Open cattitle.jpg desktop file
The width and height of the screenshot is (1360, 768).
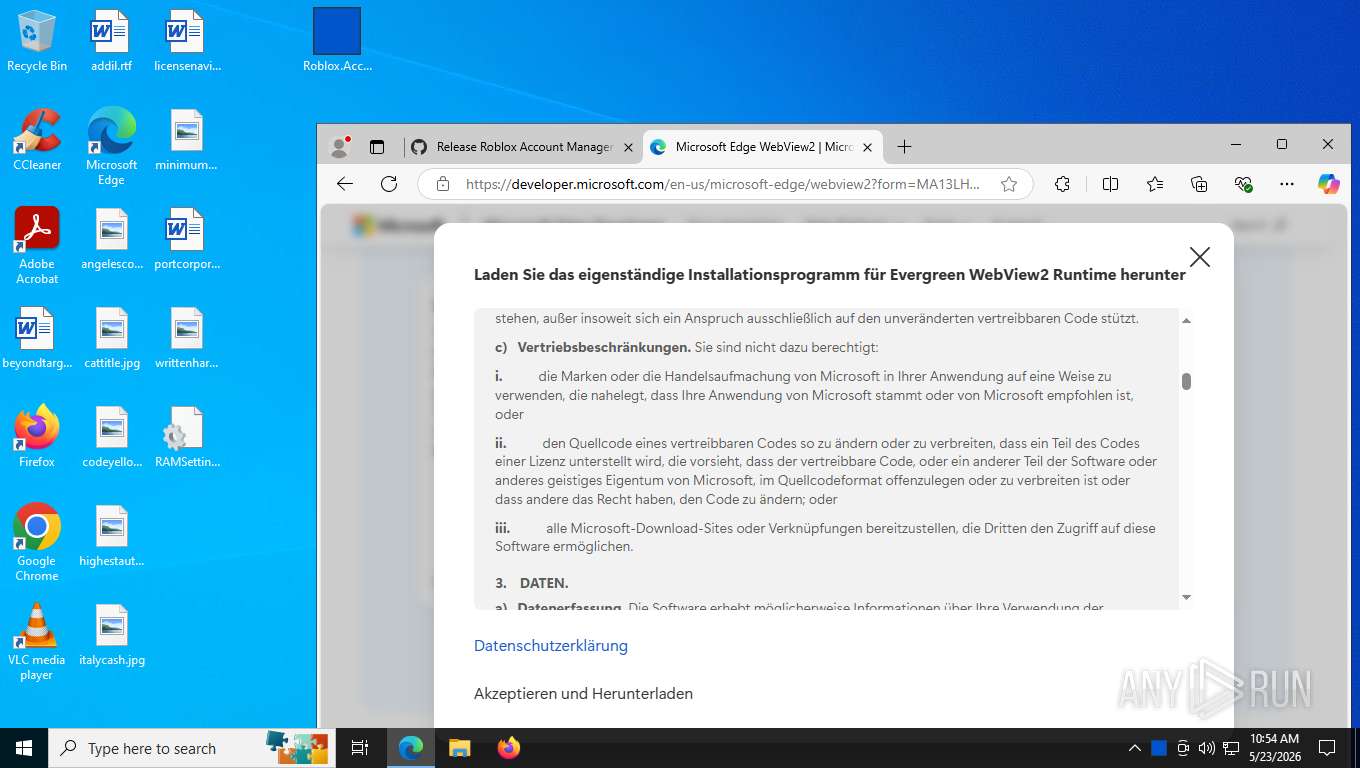(x=111, y=338)
